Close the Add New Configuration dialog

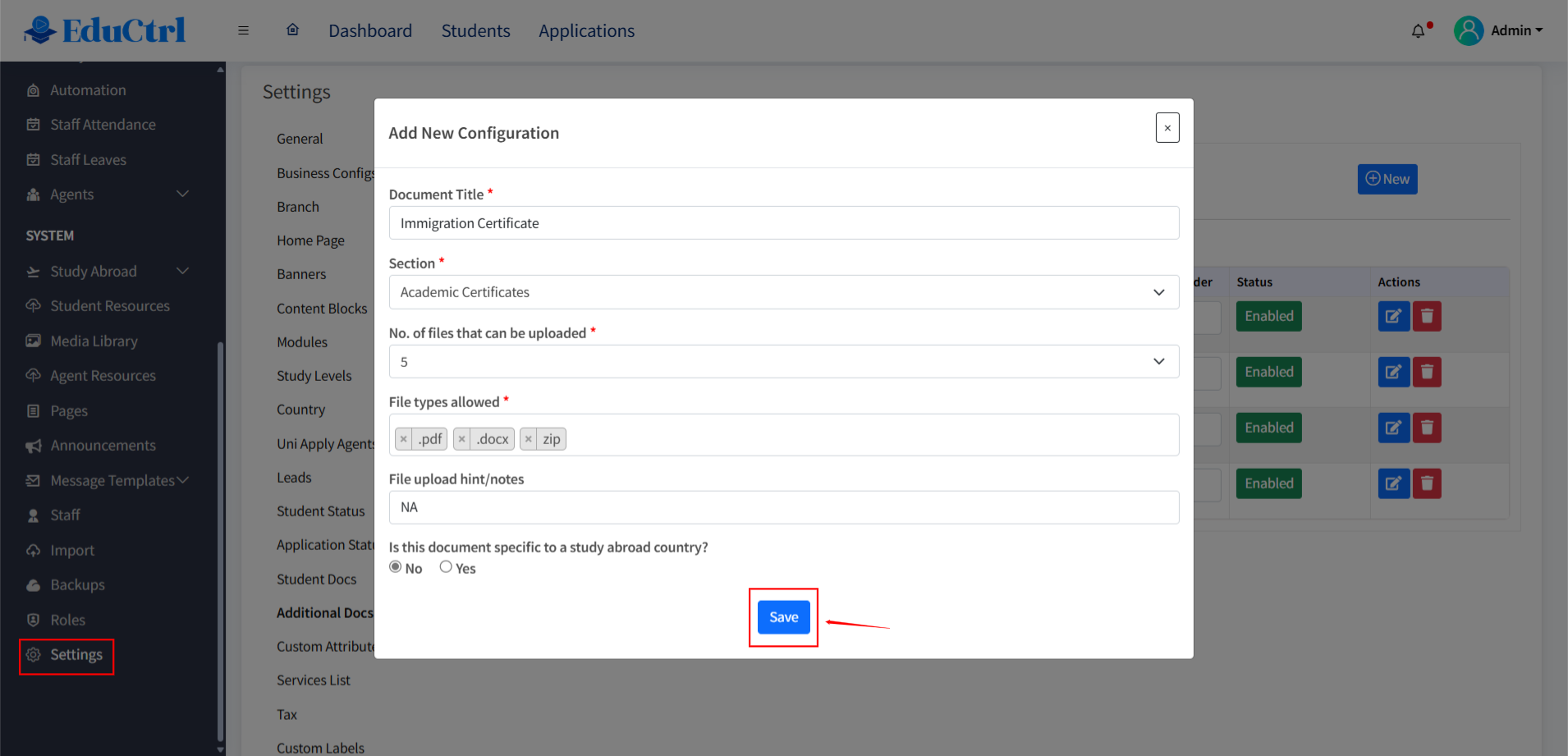[1167, 128]
